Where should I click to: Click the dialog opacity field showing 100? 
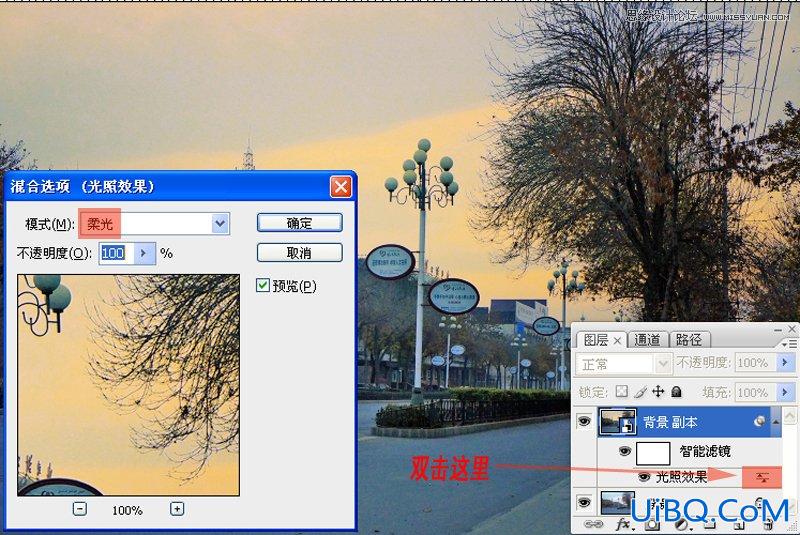click(x=117, y=253)
